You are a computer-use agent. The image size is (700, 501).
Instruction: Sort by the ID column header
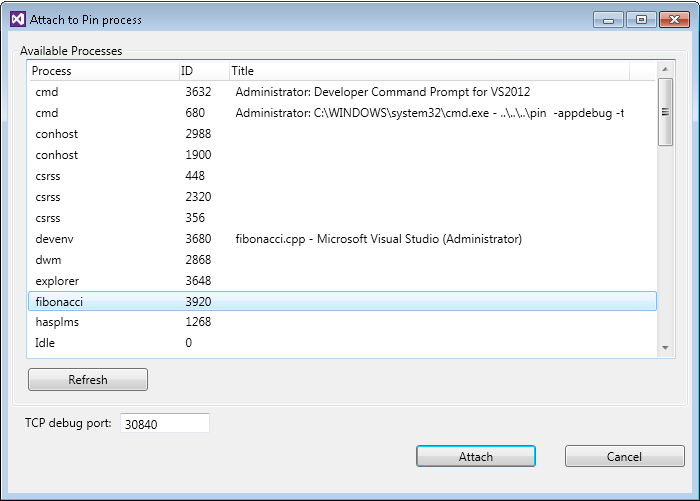[x=204, y=71]
